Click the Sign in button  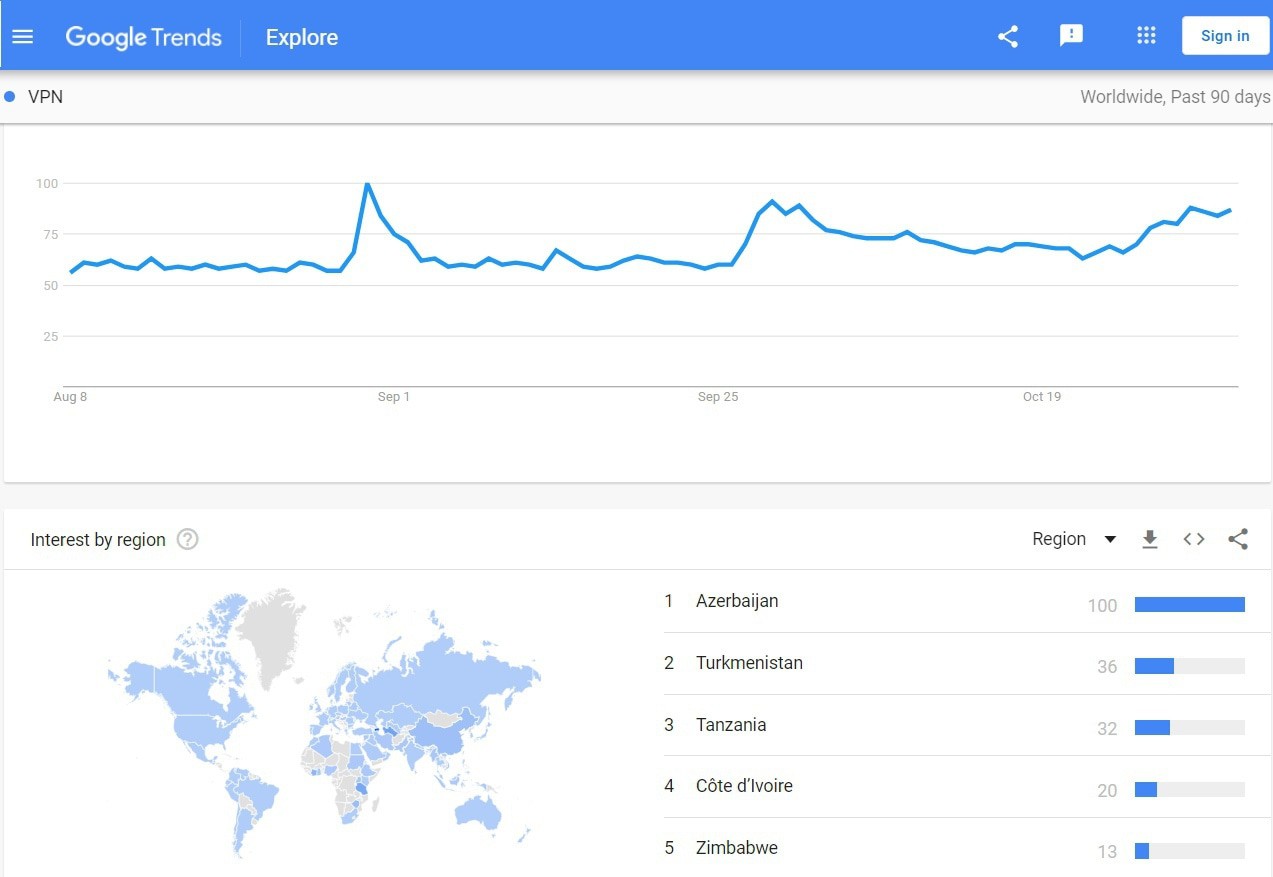click(1225, 36)
